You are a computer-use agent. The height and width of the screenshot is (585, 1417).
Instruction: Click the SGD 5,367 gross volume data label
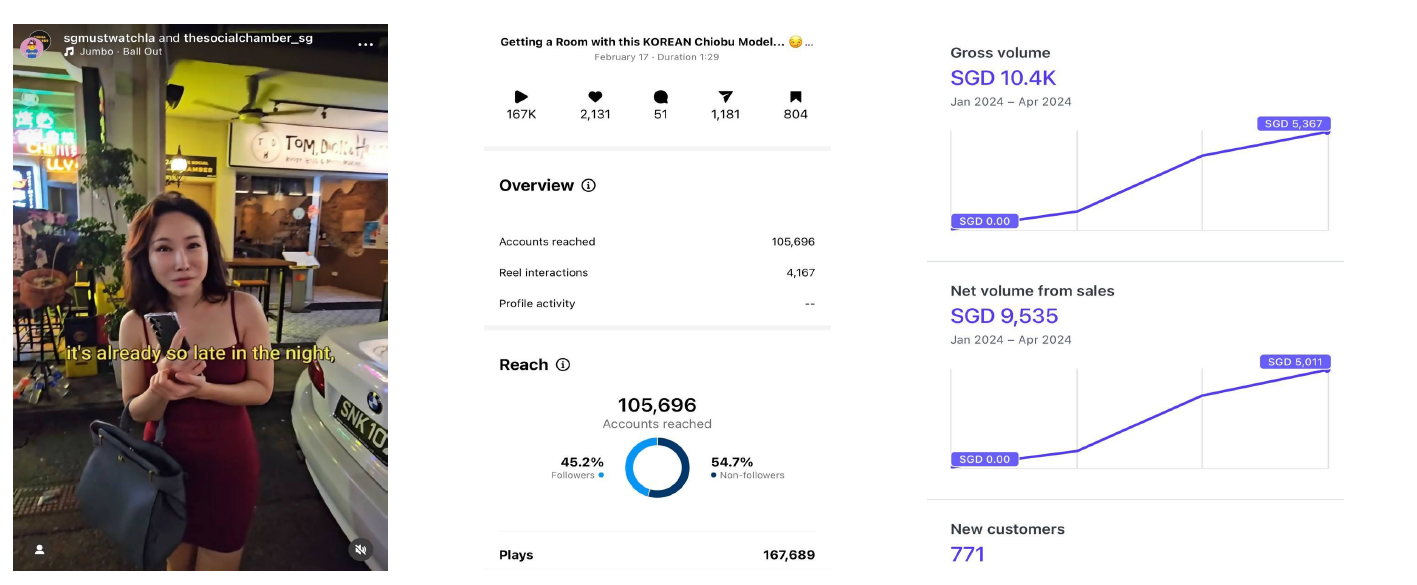[1293, 124]
